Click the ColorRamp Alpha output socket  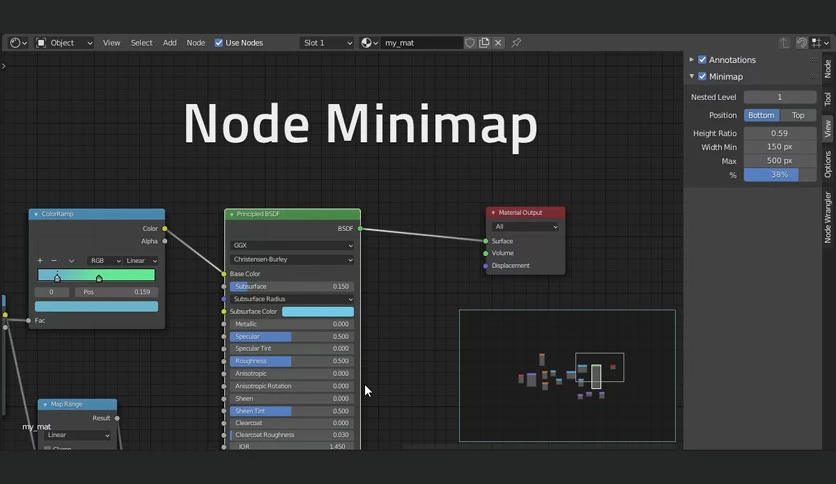(165, 241)
